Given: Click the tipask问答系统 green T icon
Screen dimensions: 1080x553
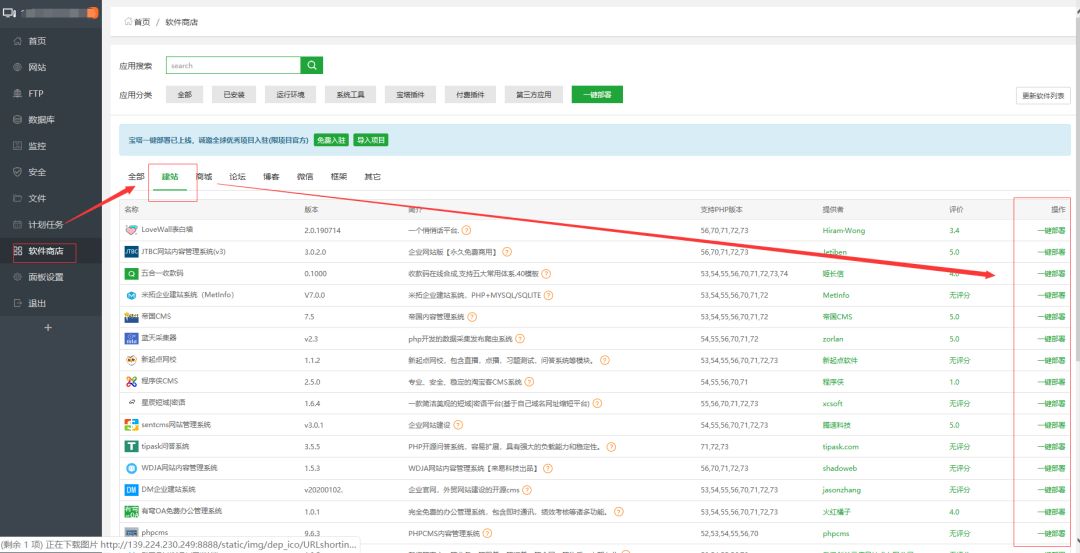Looking at the screenshot, I should (131, 446).
